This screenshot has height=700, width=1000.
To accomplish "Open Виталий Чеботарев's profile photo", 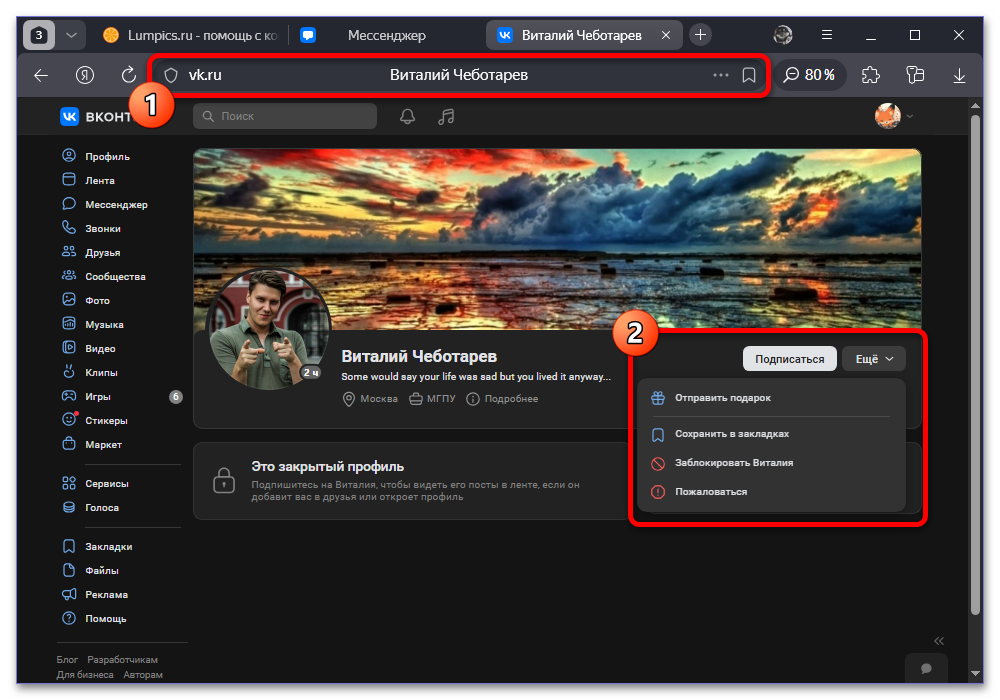I will click(x=269, y=329).
